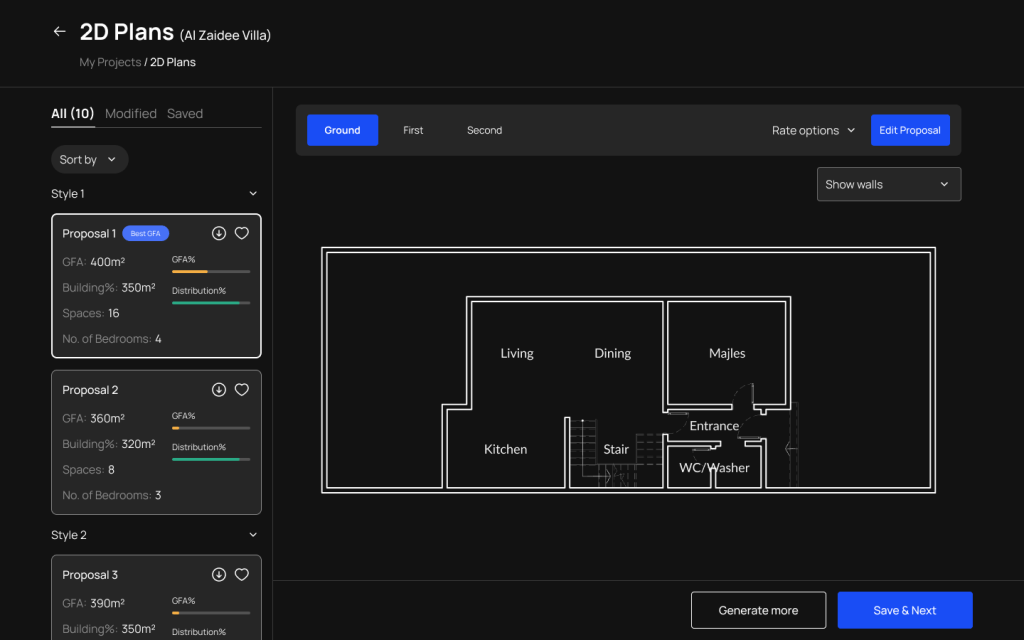This screenshot has height=640, width=1024.
Task: Click the GFA% progress bar in Proposal 1
Action: [211, 271]
